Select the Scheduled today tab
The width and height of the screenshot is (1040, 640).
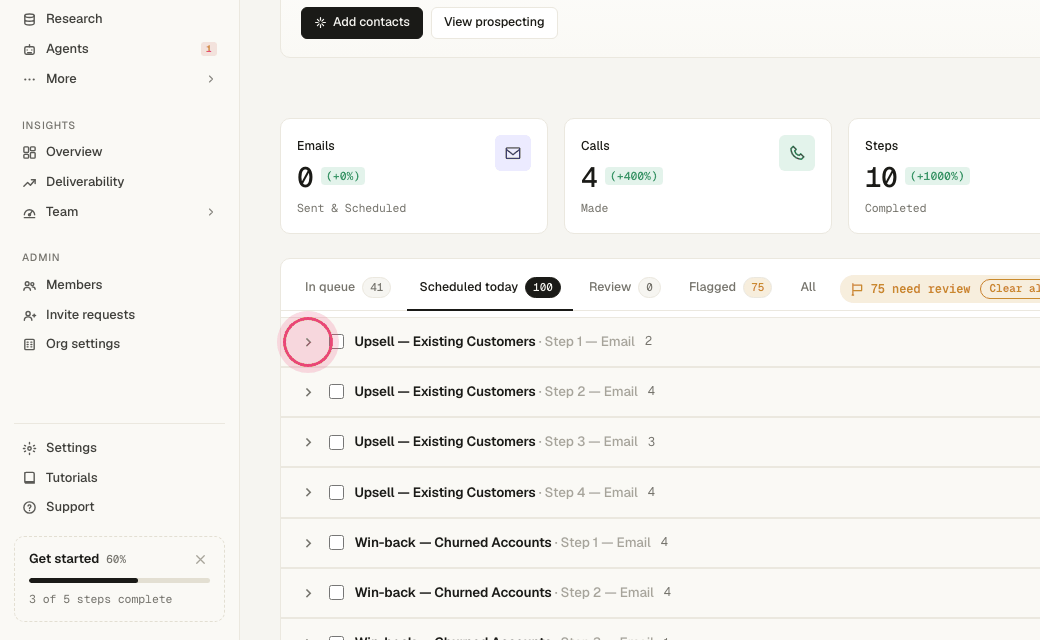[x=490, y=287]
